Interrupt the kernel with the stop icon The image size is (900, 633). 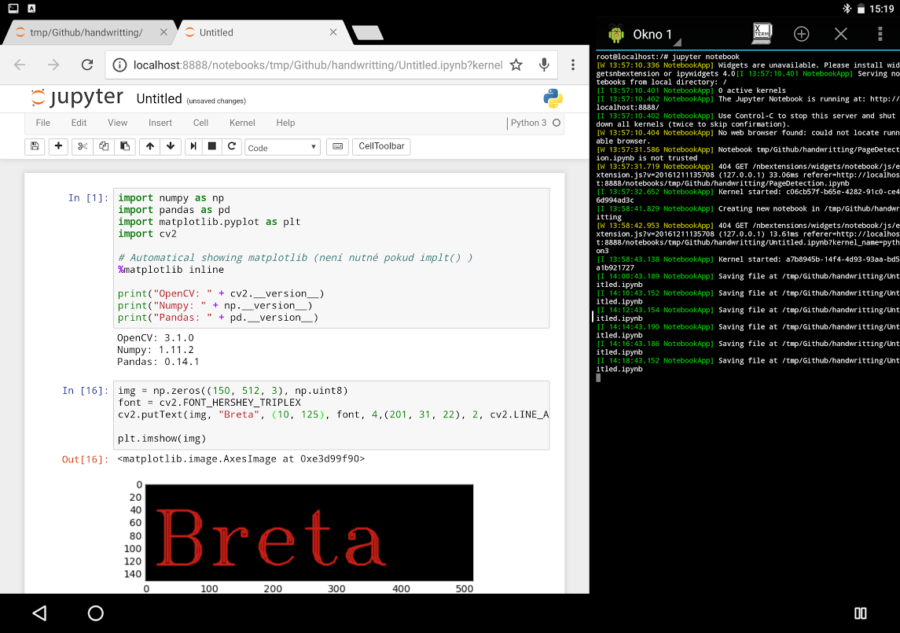click(x=212, y=146)
